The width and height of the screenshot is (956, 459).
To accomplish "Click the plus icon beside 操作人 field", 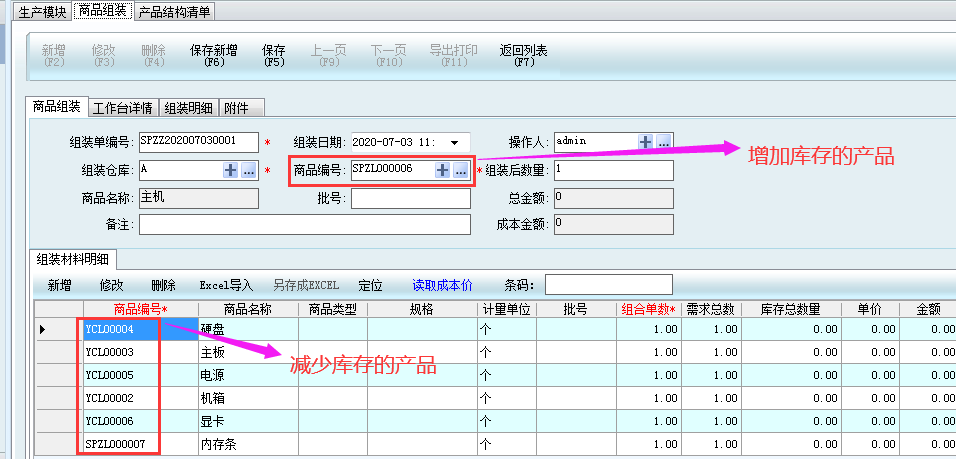I will click(x=646, y=142).
